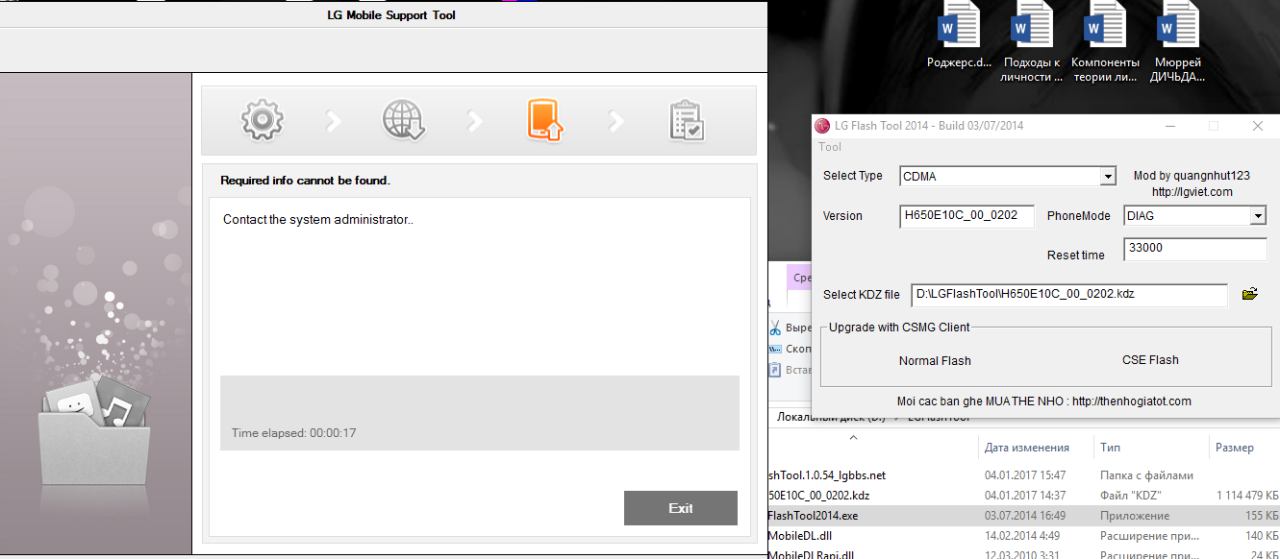Click 'Contact the system administrator..' text
The image size is (1280, 559).
coord(318,220)
